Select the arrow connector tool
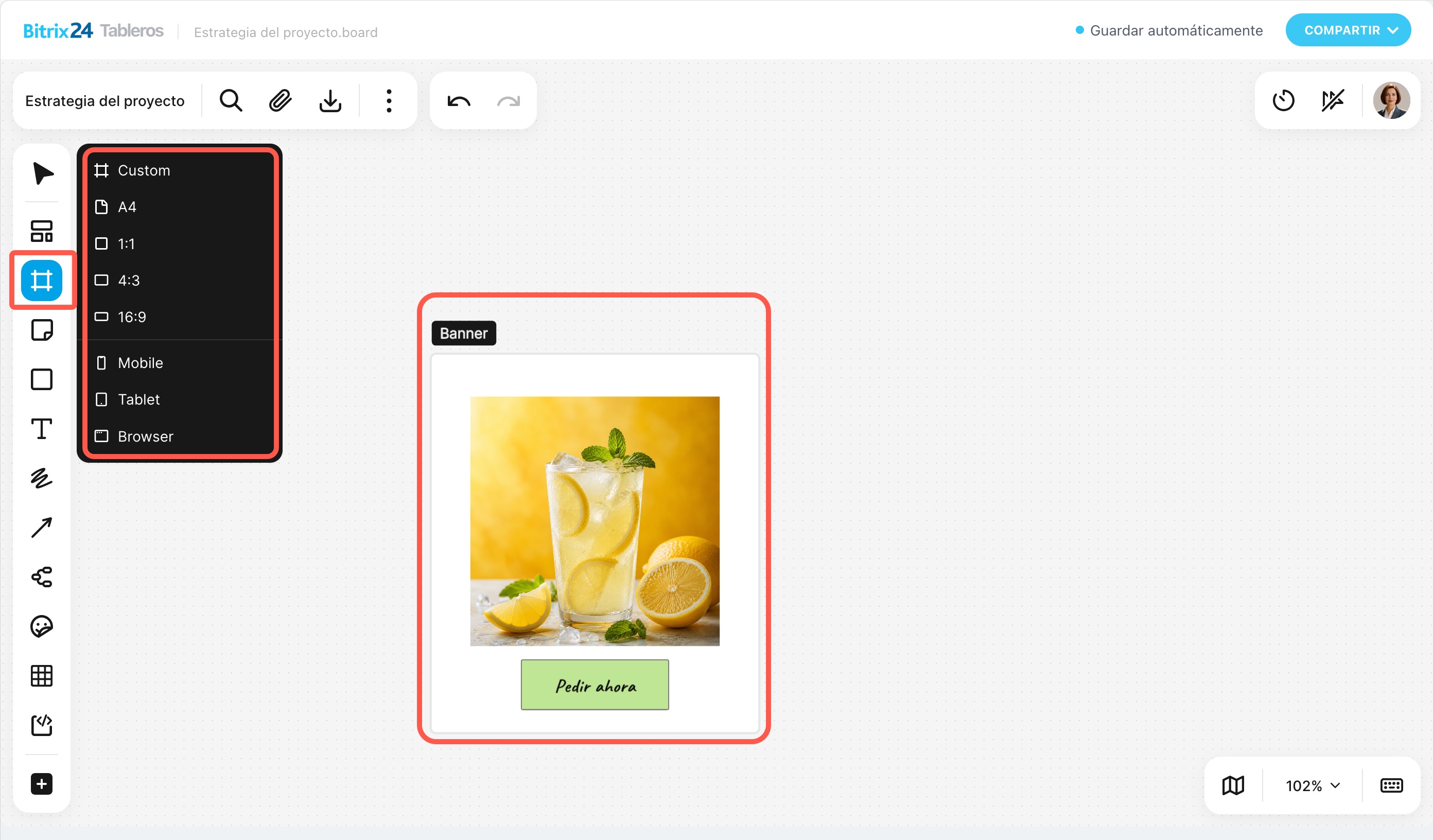The height and width of the screenshot is (840, 1433). [42, 527]
